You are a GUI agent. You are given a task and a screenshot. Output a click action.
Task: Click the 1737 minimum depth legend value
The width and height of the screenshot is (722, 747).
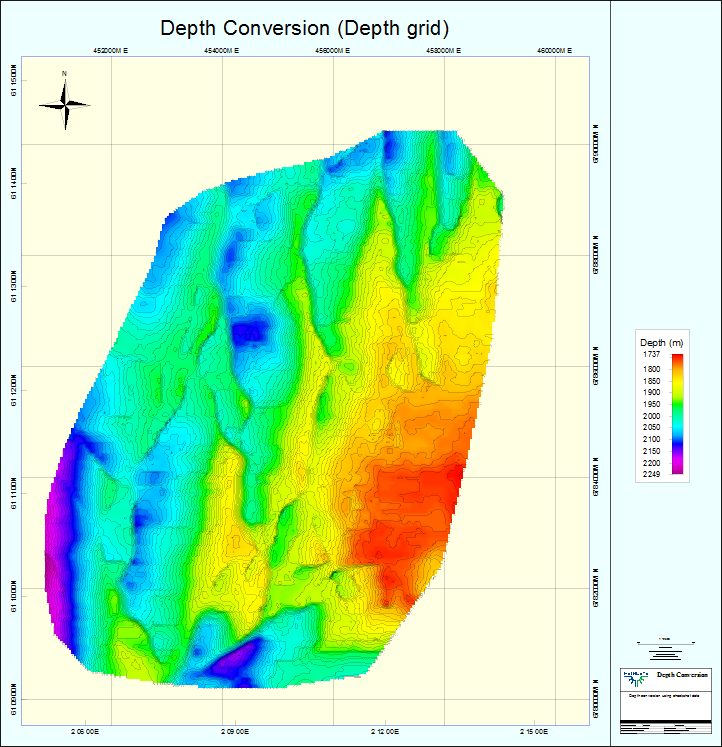[651, 355]
